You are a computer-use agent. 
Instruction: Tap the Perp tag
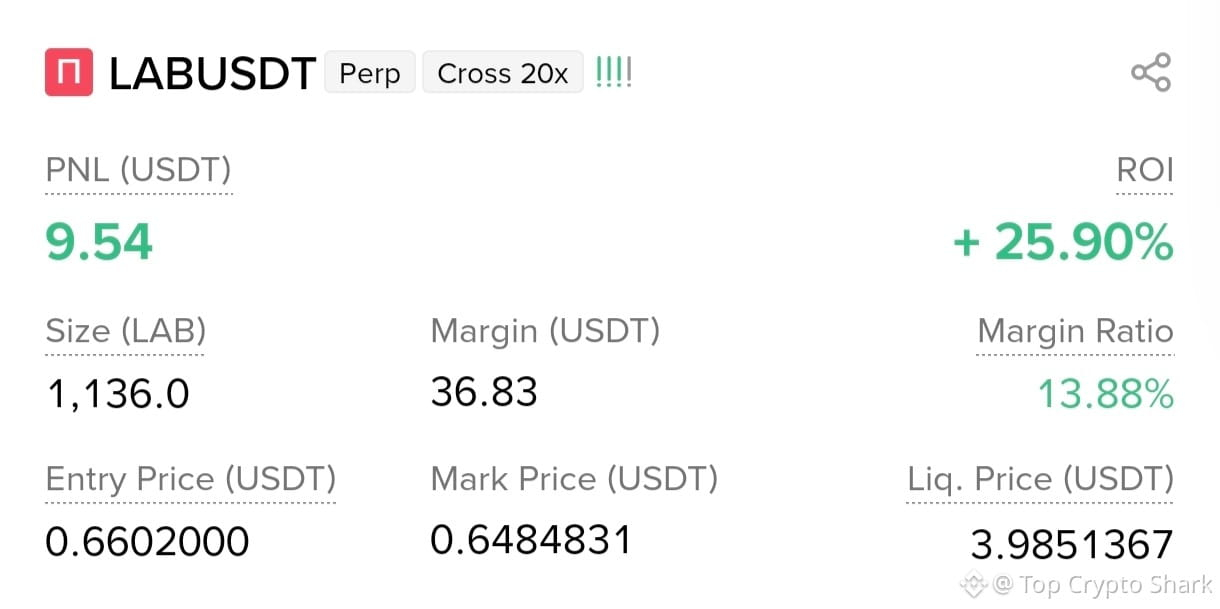(370, 74)
